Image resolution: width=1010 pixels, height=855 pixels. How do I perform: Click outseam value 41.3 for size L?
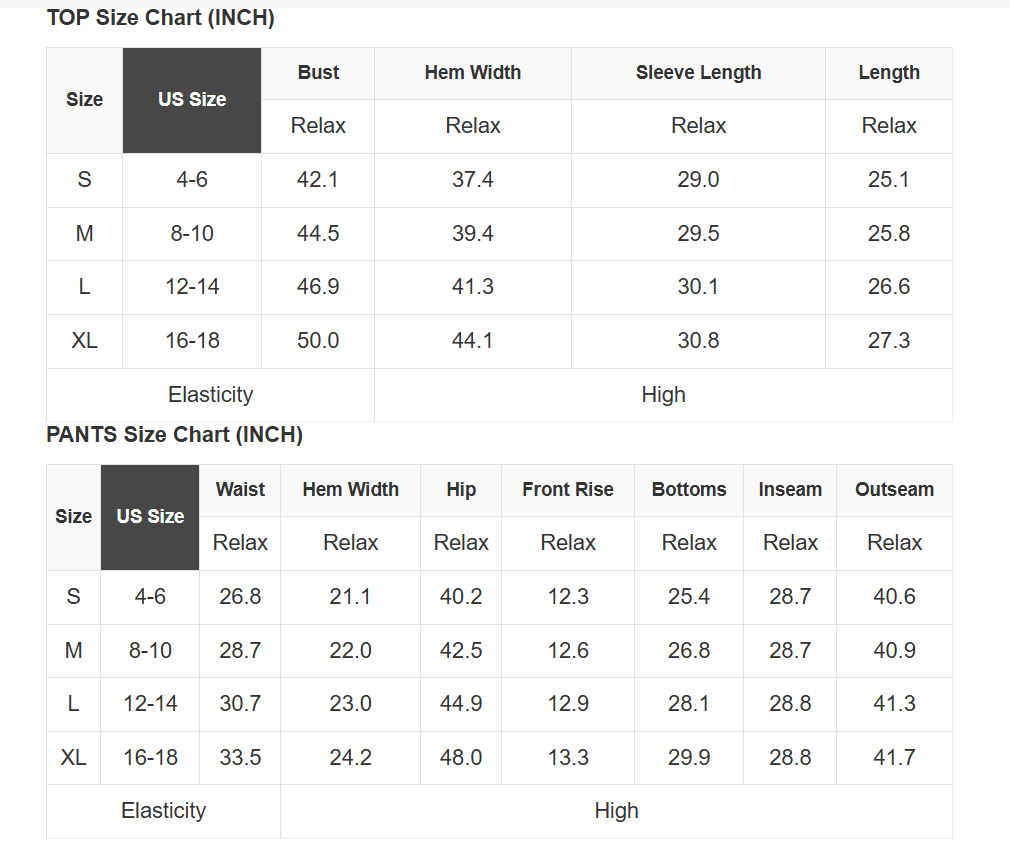(894, 704)
